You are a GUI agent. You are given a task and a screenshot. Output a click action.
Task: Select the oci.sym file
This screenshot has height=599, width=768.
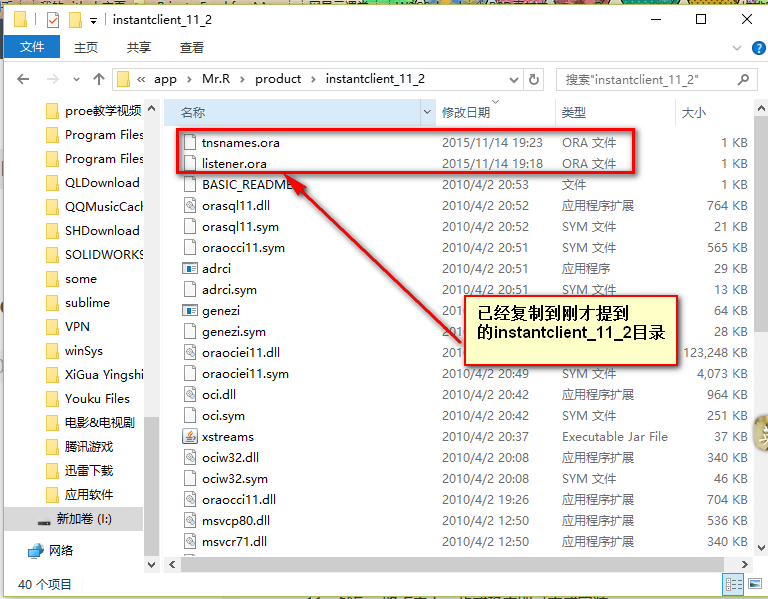[x=223, y=416]
